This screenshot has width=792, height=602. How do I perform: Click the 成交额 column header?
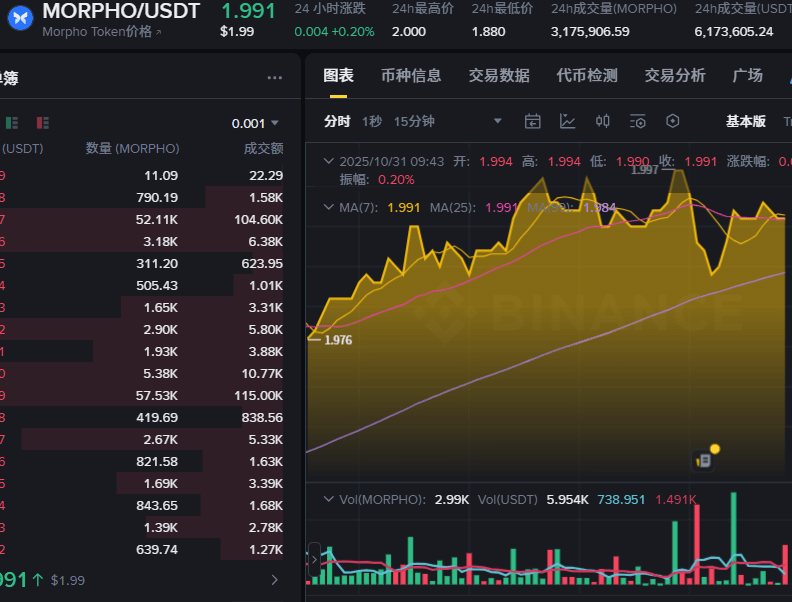pos(263,148)
